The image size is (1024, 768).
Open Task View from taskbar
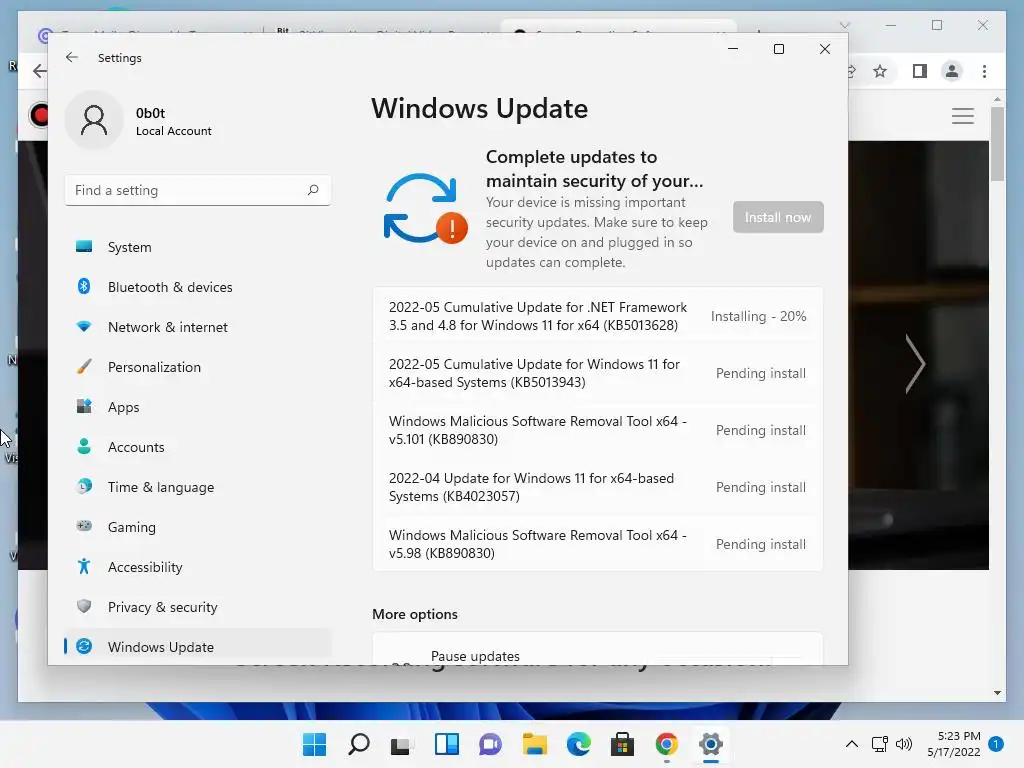(x=401, y=744)
